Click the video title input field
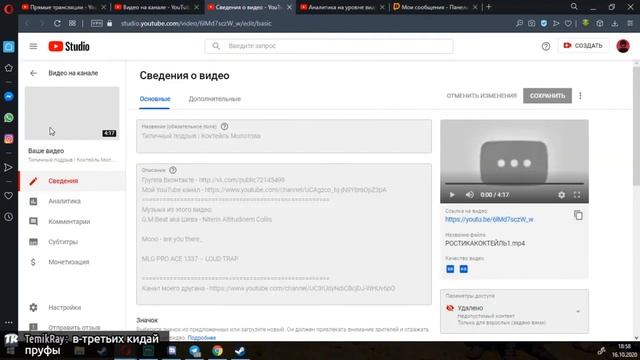640x360 pixels. pyautogui.click(x=284, y=136)
